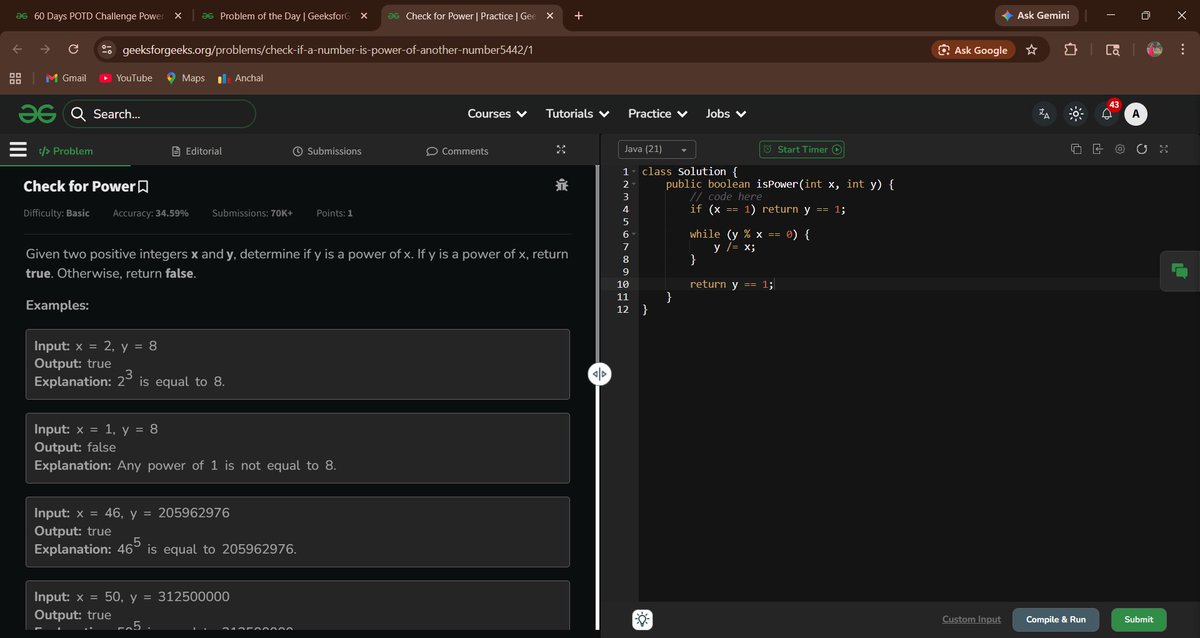Screen dimensions: 1200x638
Task: View site information icon in address bar
Action: click(105, 50)
